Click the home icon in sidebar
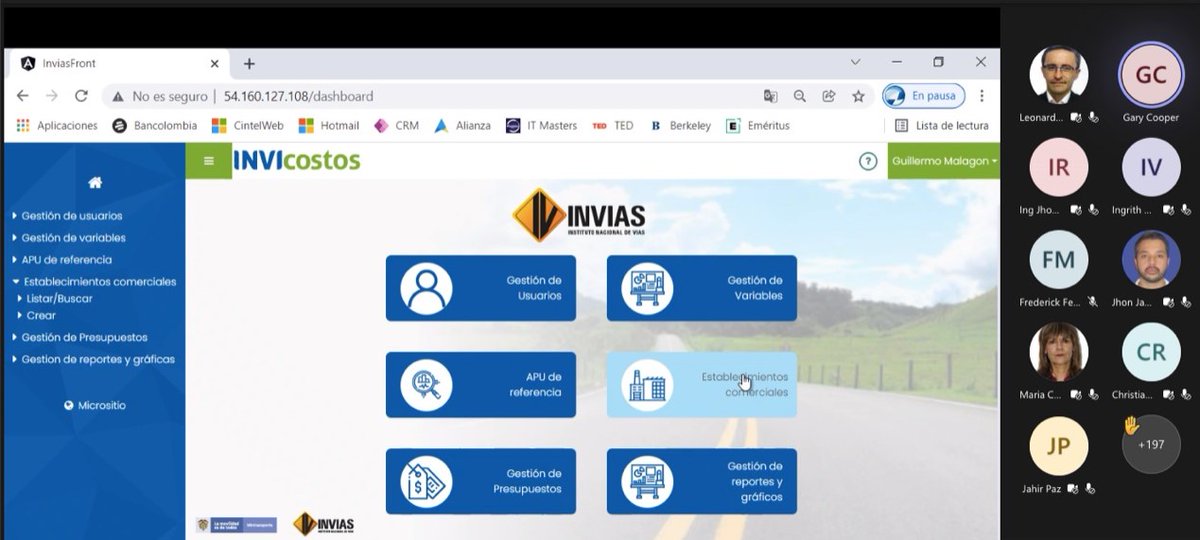This screenshot has height=540, width=1200. (95, 183)
